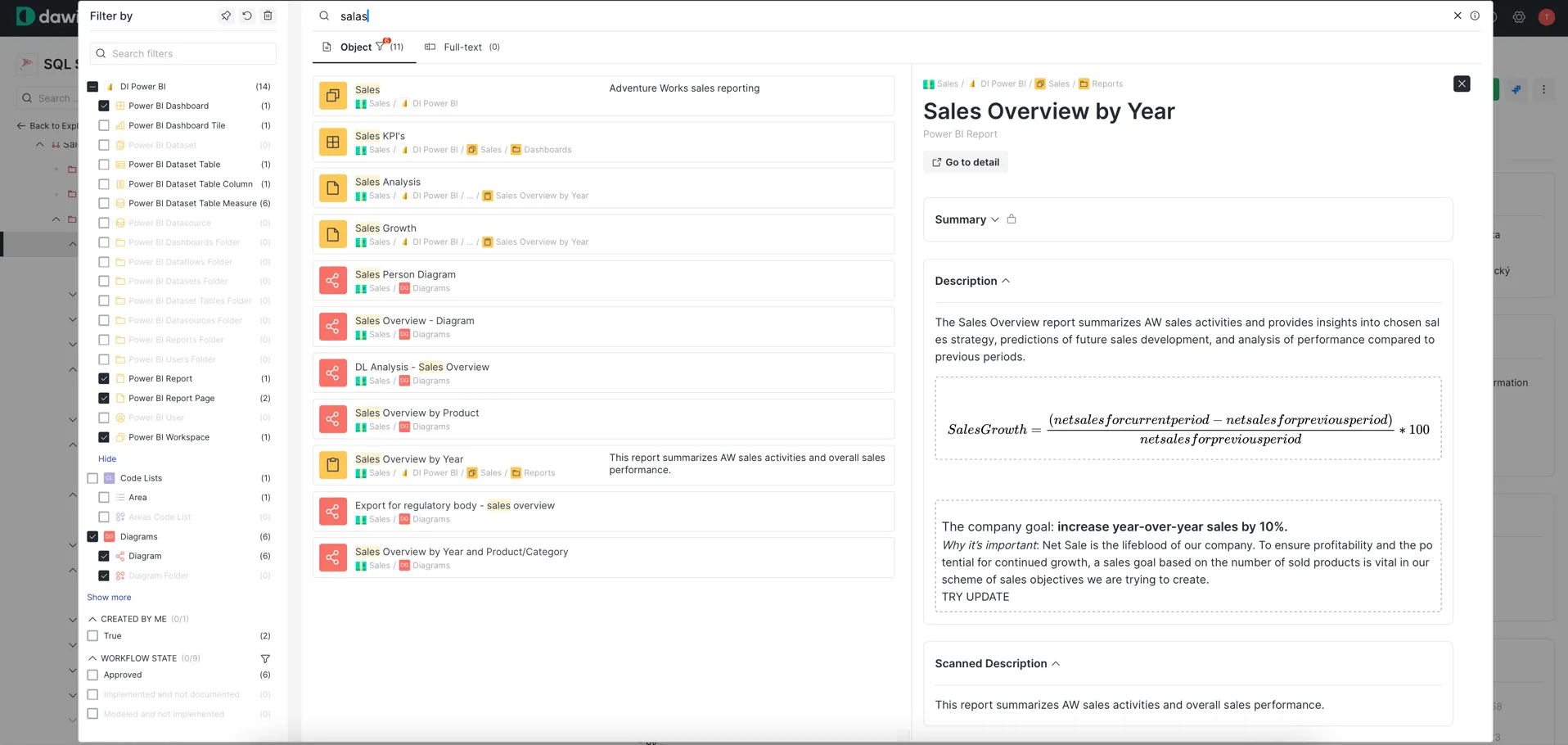The image size is (1568, 745).
Task: Delete all filters with the trash icon
Action: (268, 16)
